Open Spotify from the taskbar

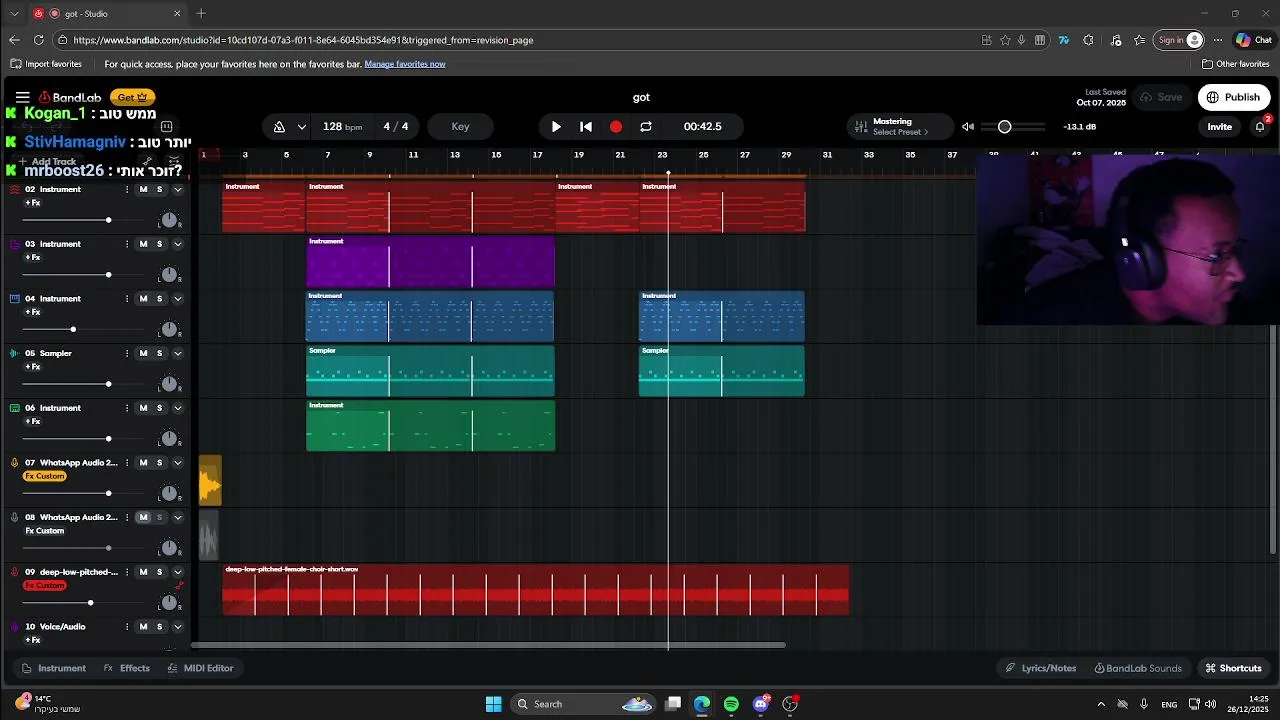(731, 704)
